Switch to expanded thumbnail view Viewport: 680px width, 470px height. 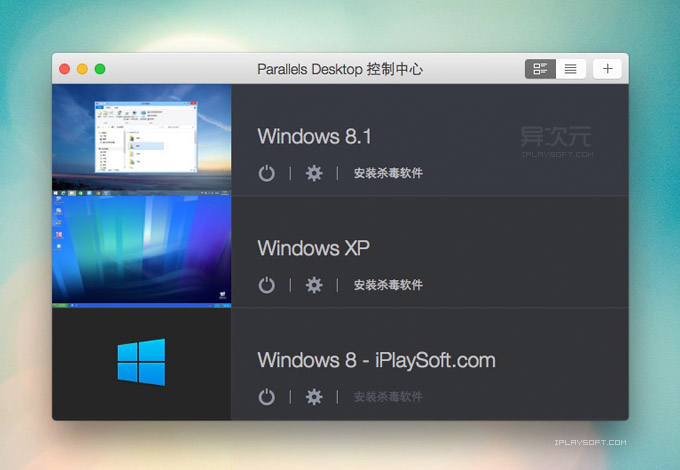click(540, 69)
